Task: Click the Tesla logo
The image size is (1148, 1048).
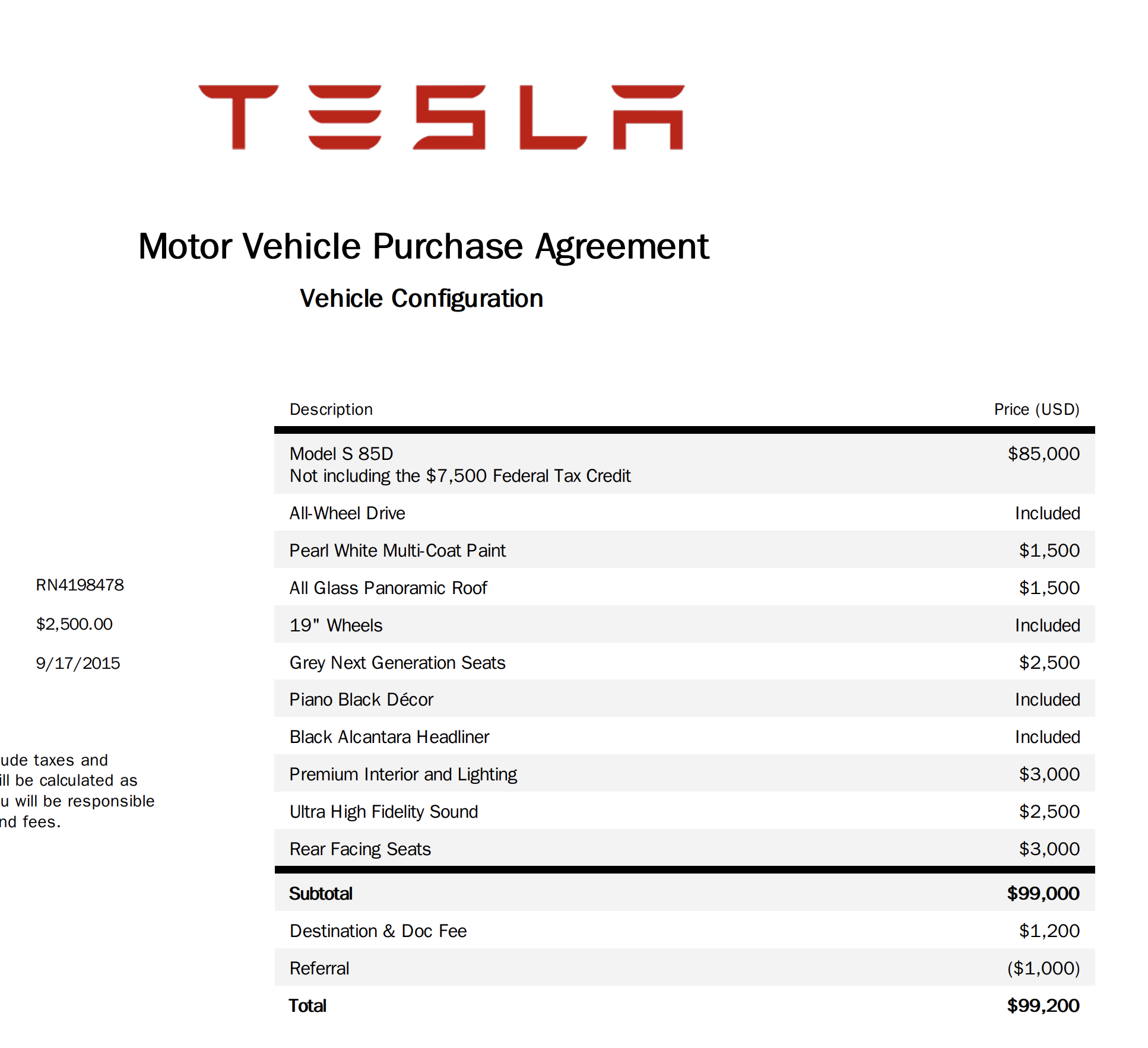Action: pos(441,117)
